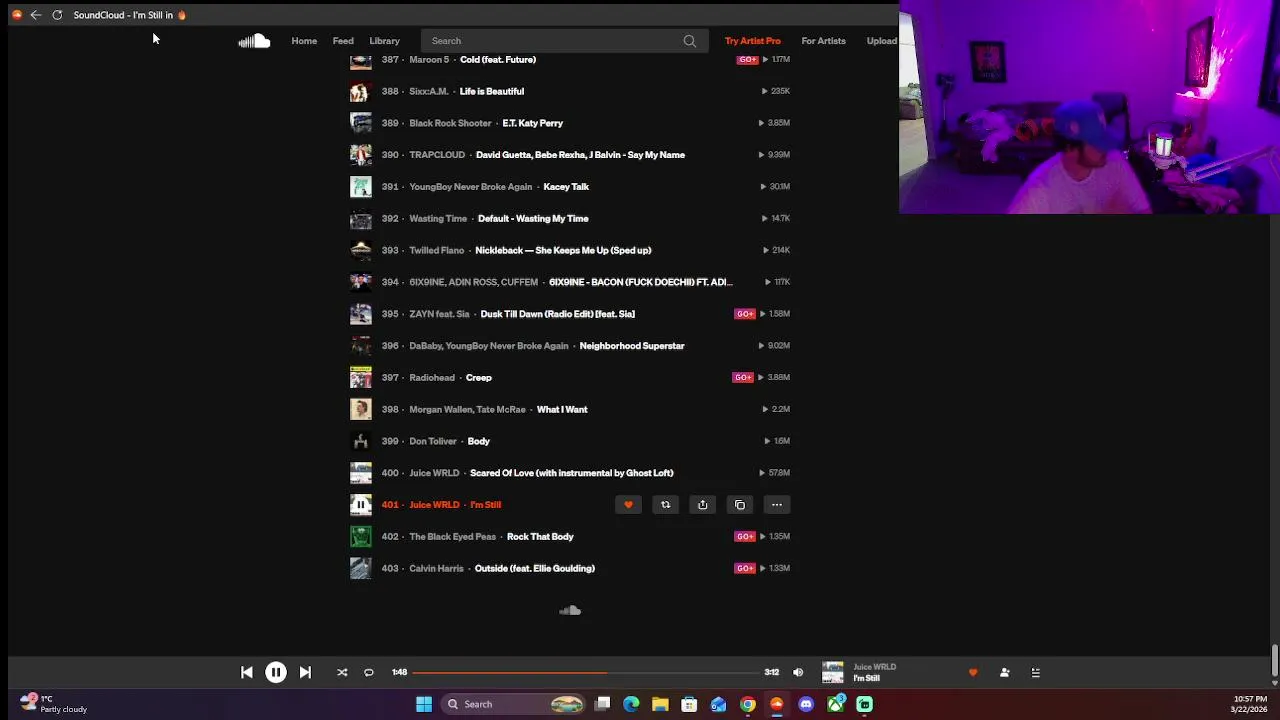This screenshot has width=1280, height=720.
Task: Skip to previous track in player bar
Action: [247, 673]
